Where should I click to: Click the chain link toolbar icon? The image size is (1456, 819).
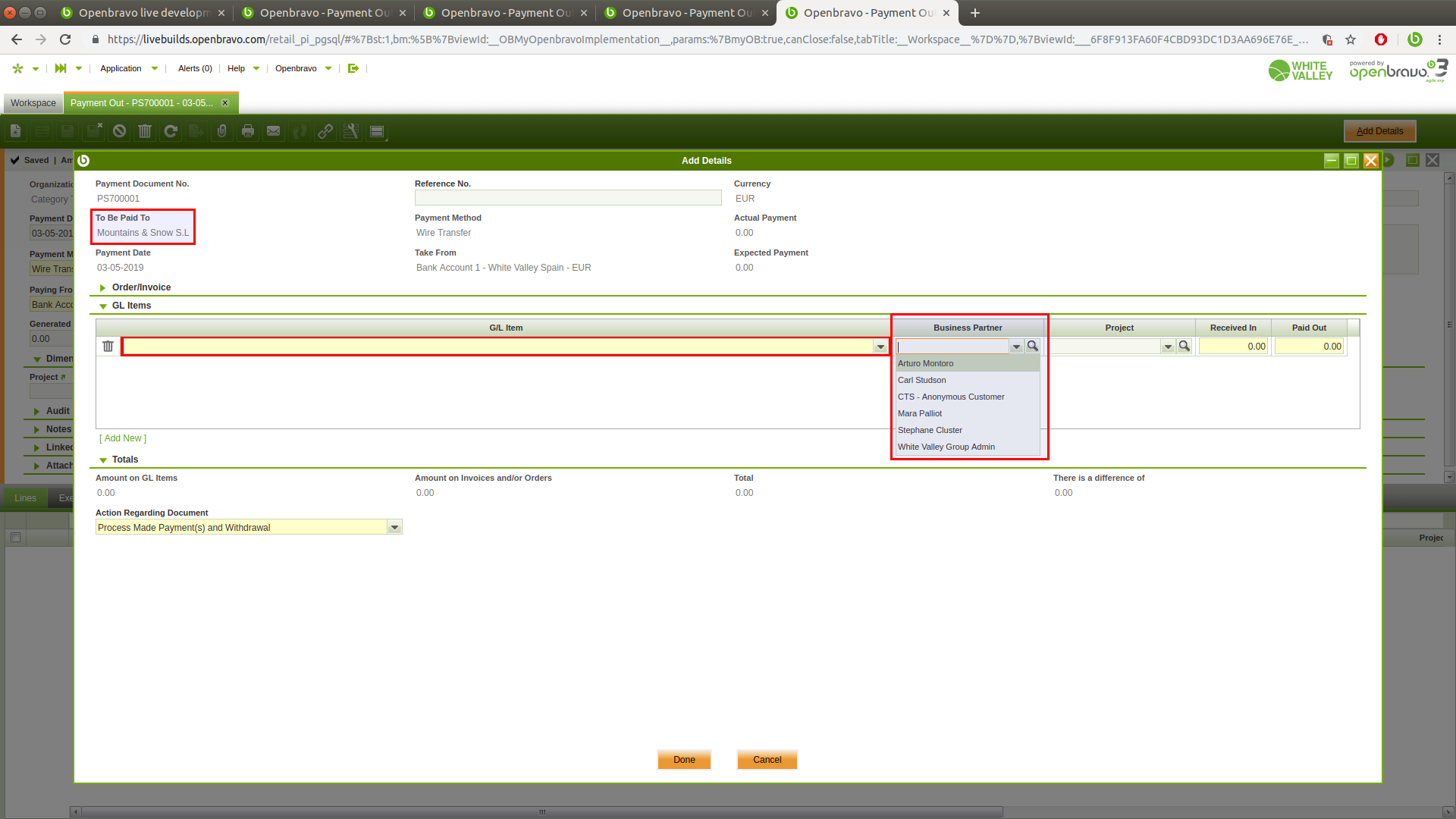click(x=325, y=131)
